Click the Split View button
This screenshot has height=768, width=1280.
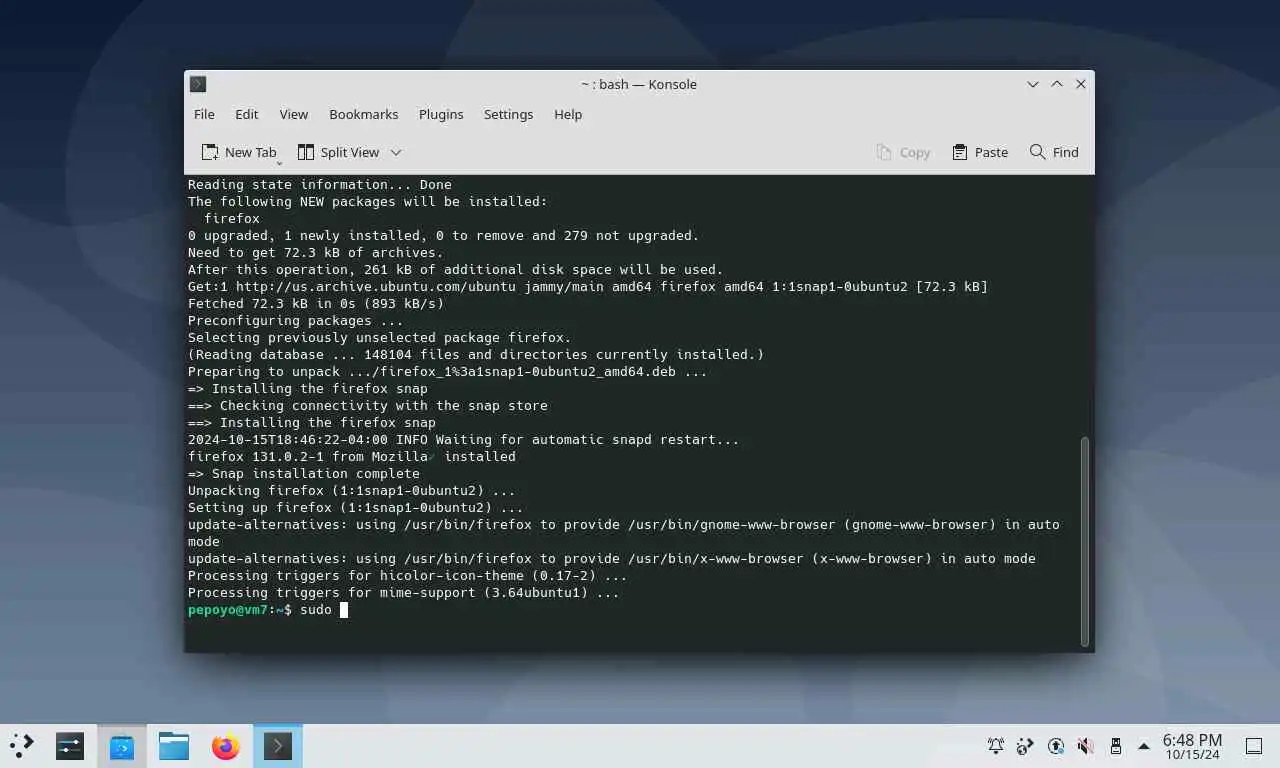[338, 152]
